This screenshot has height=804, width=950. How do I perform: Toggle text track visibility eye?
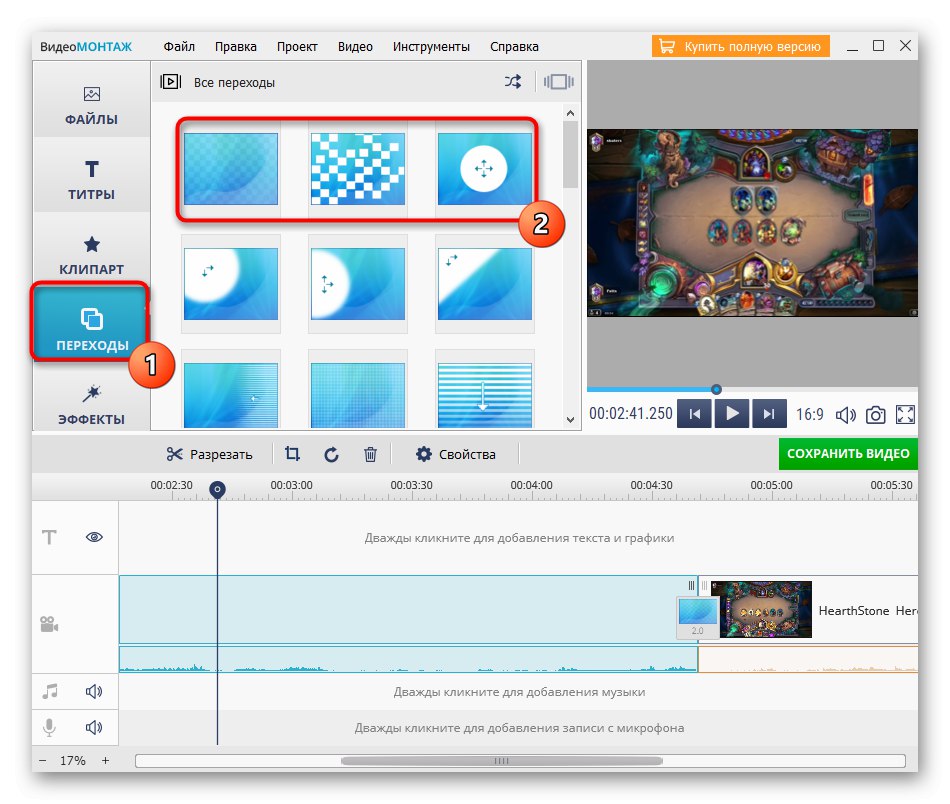tap(94, 537)
